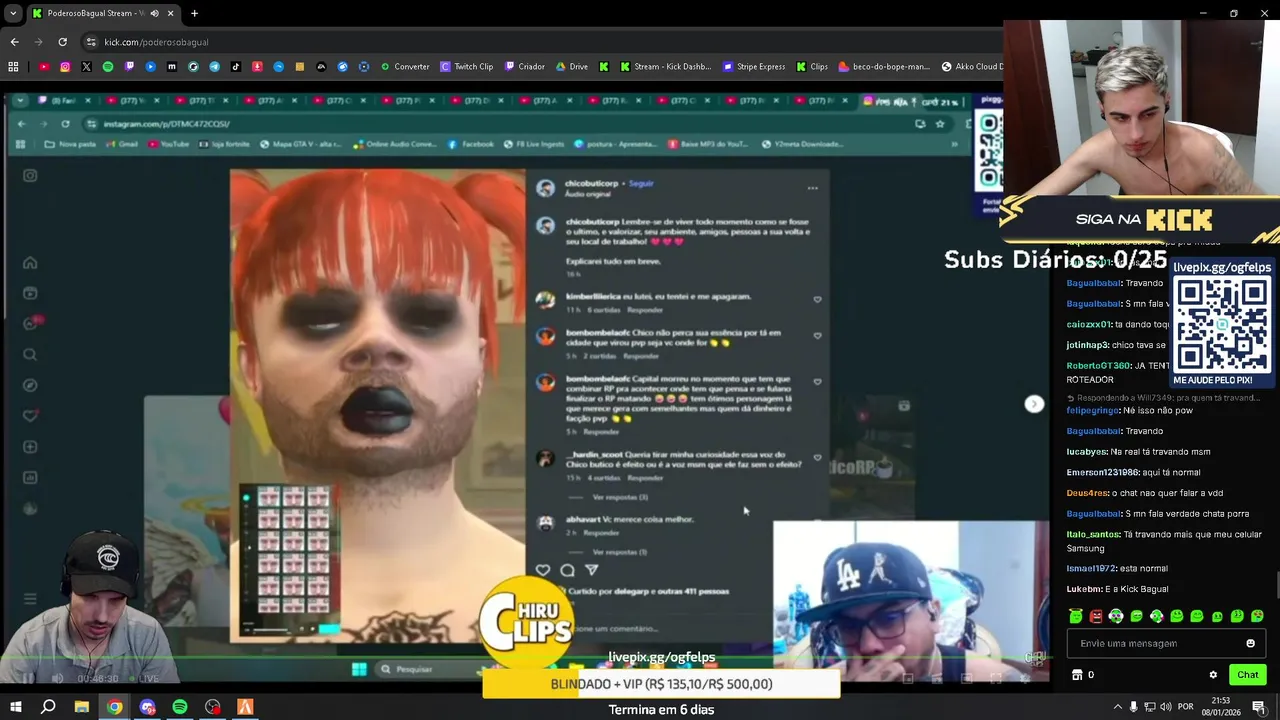Open the Twitch bookmark icon
This screenshot has height=720, width=1280.
pyautogui.click(x=129, y=67)
